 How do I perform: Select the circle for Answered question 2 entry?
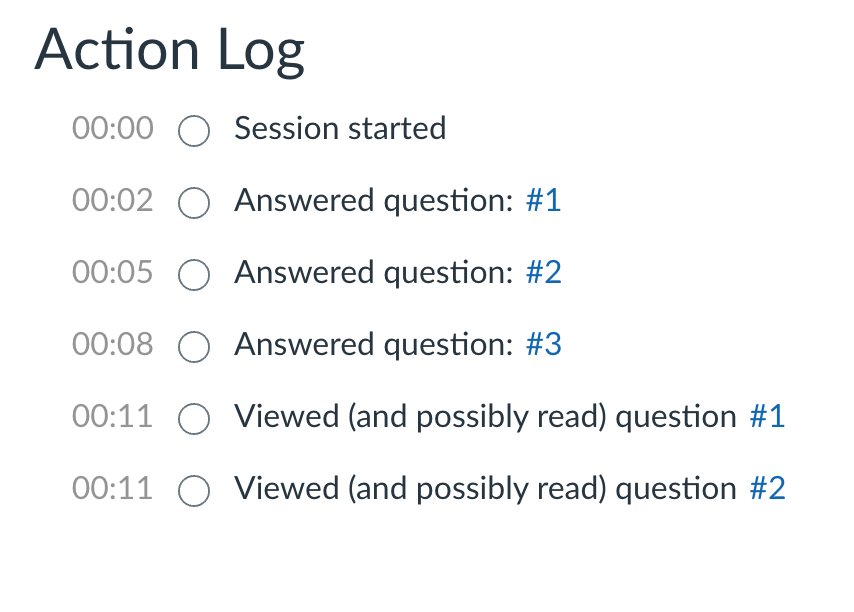[194, 275]
